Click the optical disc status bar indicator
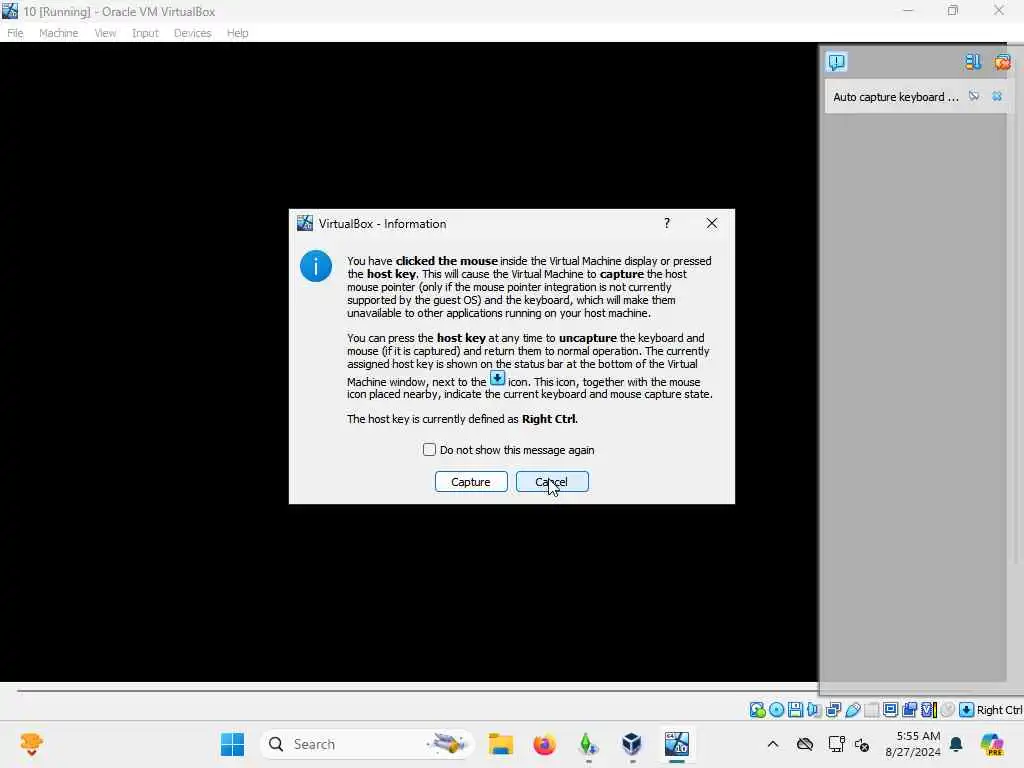This screenshot has height=768, width=1024. pyautogui.click(x=776, y=710)
